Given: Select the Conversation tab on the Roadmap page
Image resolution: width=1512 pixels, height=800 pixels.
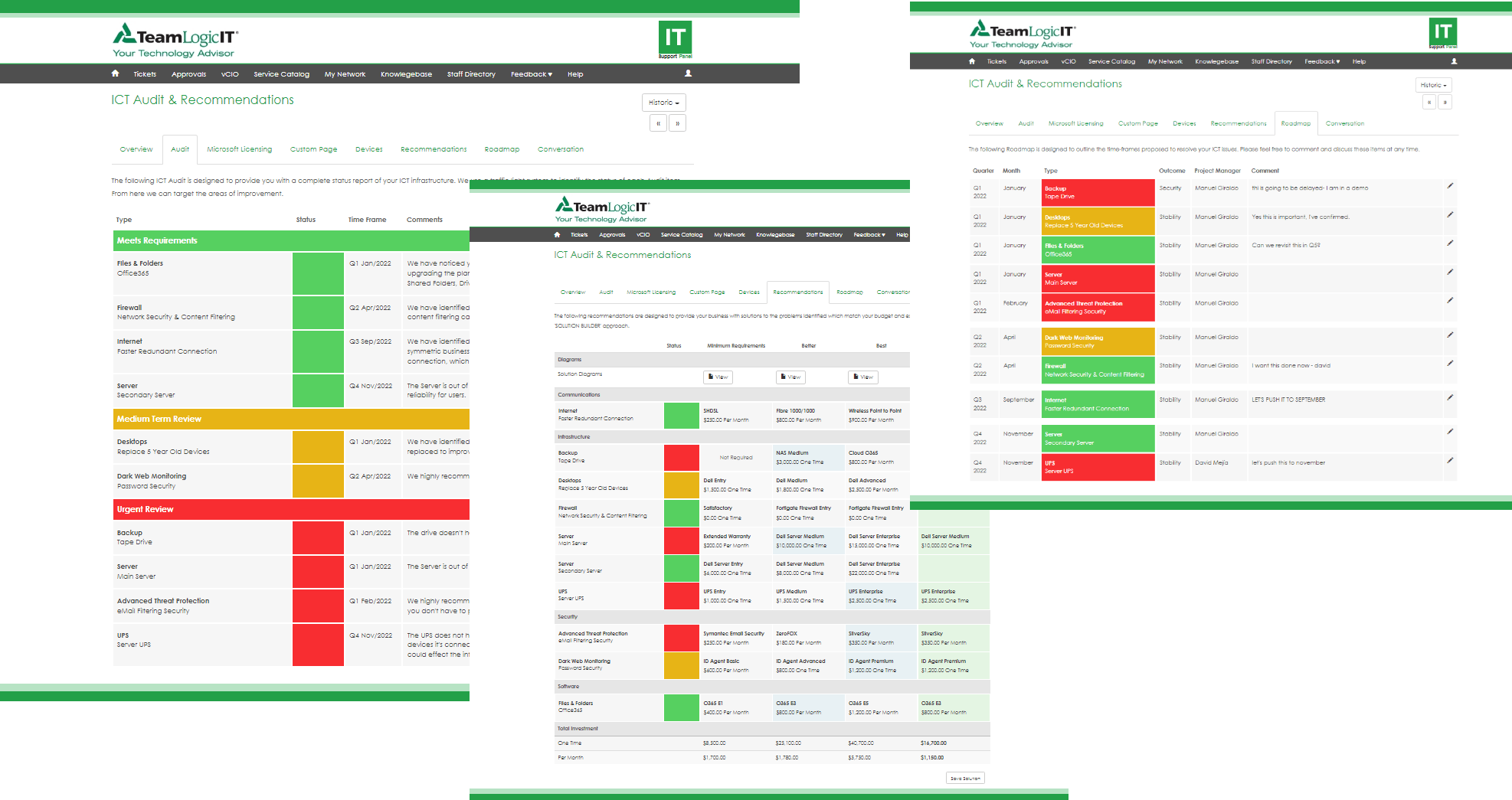Looking at the screenshot, I should tap(1344, 123).
